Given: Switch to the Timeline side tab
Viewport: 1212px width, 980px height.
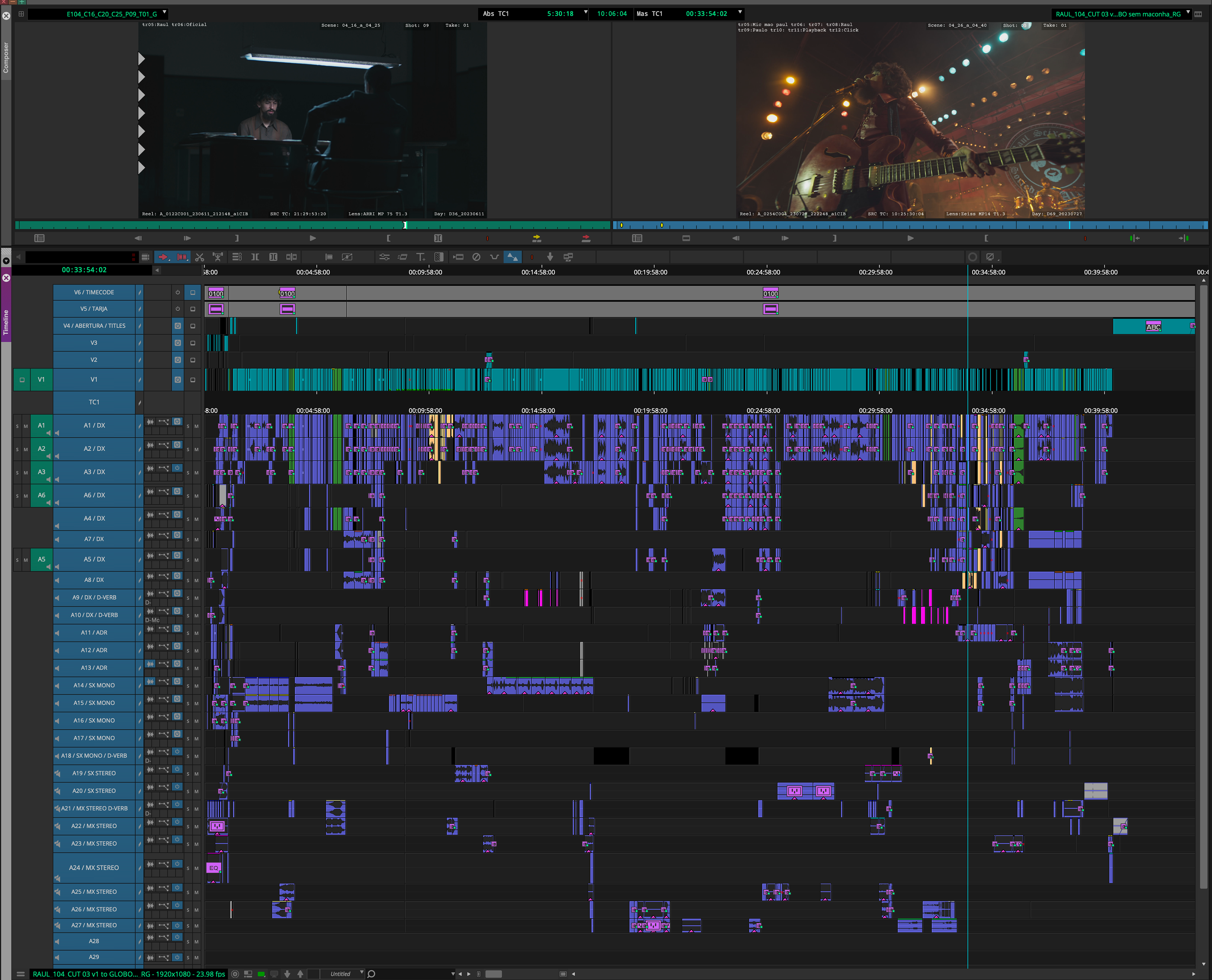Looking at the screenshot, I should point(6,322).
